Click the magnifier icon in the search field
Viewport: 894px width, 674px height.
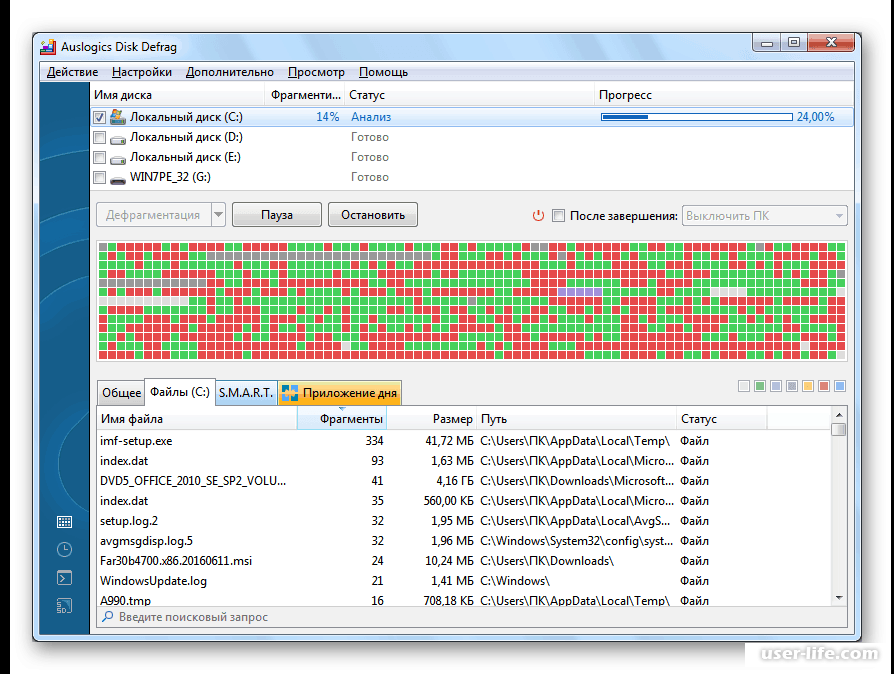click(x=107, y=616)
